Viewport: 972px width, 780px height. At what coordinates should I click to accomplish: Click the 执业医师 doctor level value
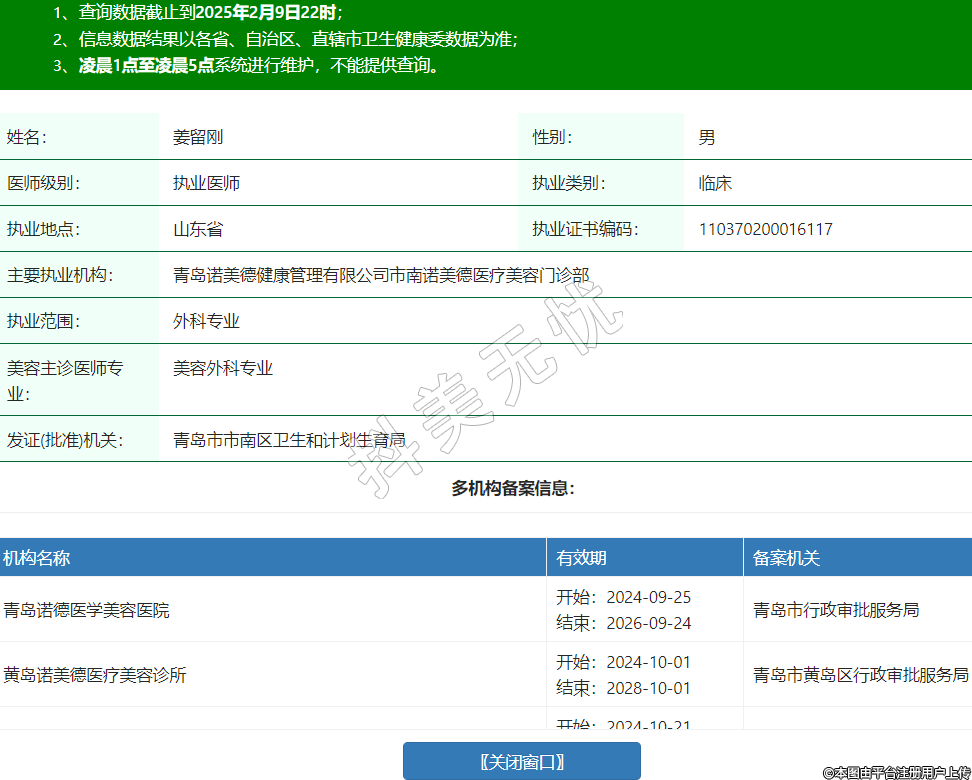tap(206, 184)
